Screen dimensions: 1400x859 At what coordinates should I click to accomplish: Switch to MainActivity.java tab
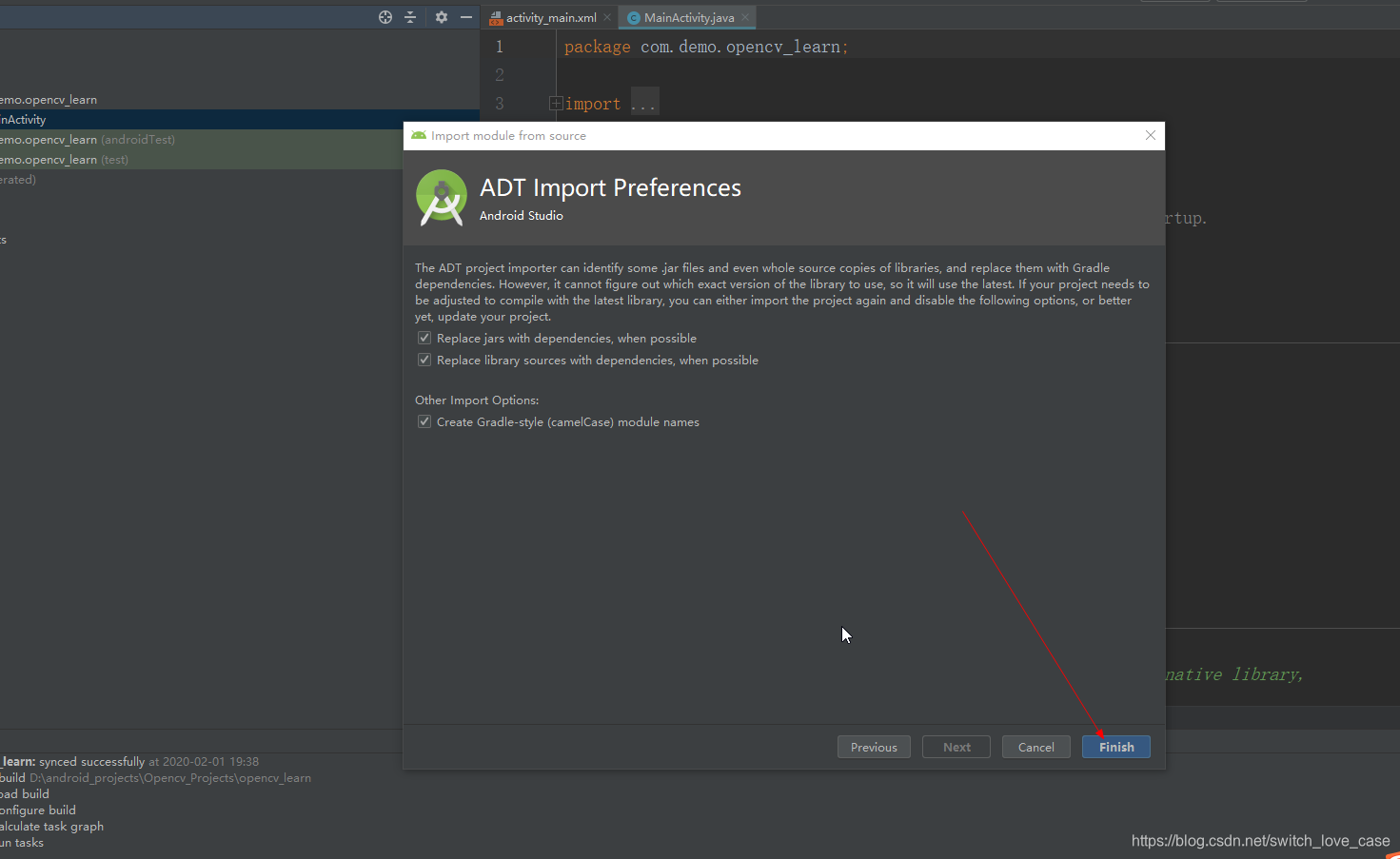(x=688, y=17)
